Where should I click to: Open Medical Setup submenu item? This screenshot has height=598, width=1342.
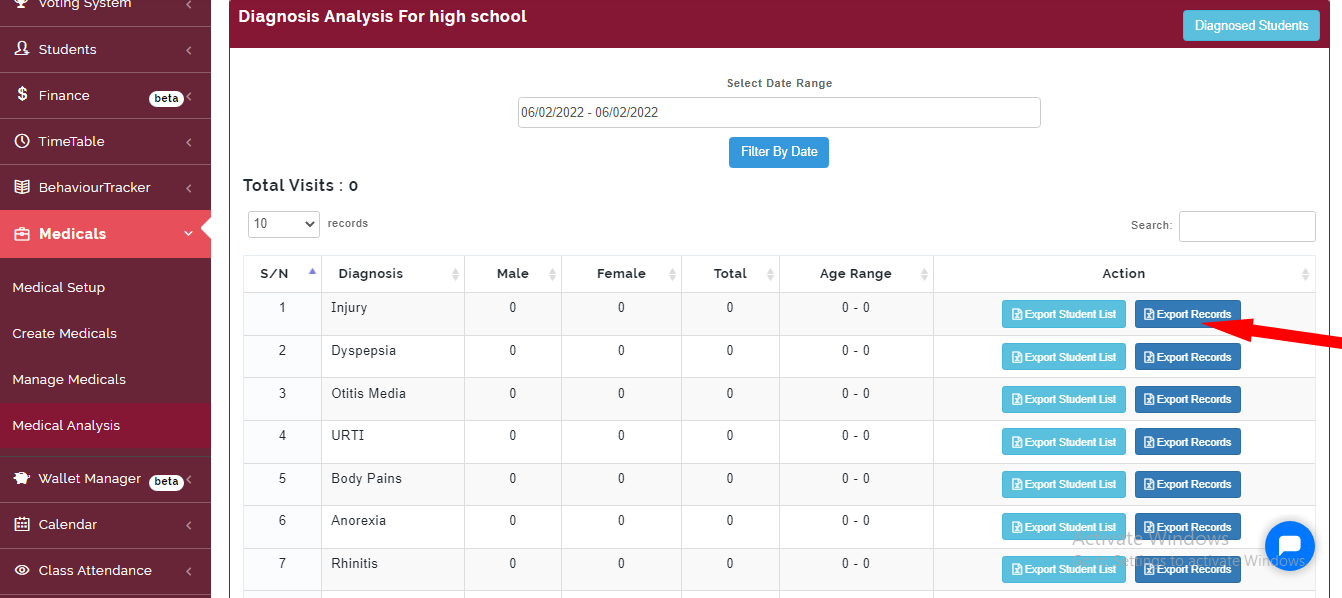(105, 287)
